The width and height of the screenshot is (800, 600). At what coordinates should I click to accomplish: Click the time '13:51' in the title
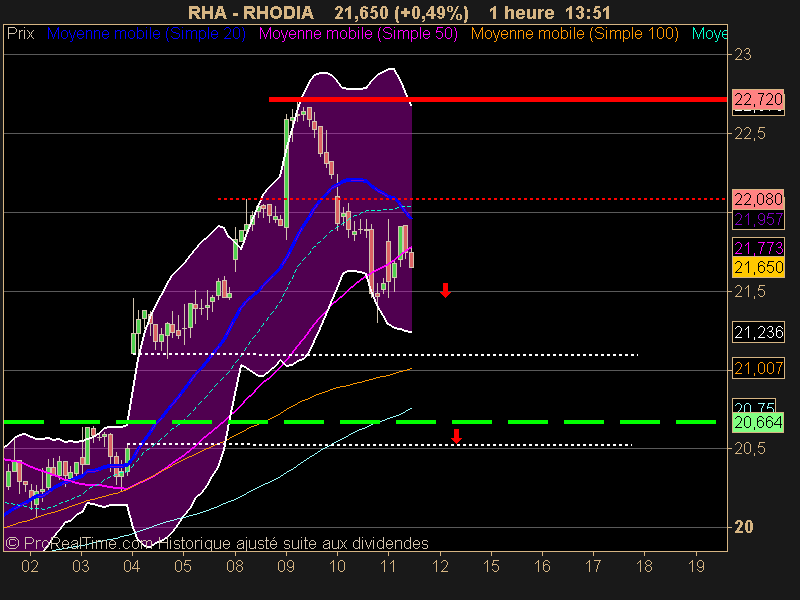point(588,13)
